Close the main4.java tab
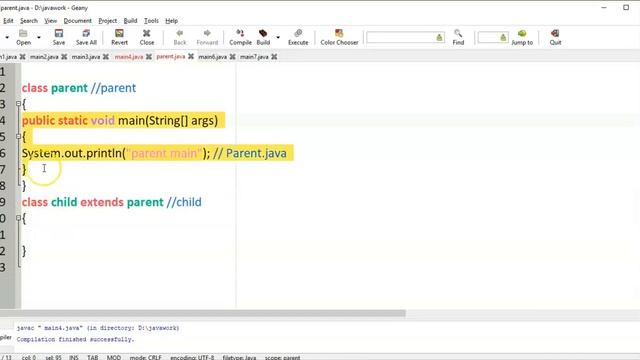640x360 pixels. click(x=149, y=57)
